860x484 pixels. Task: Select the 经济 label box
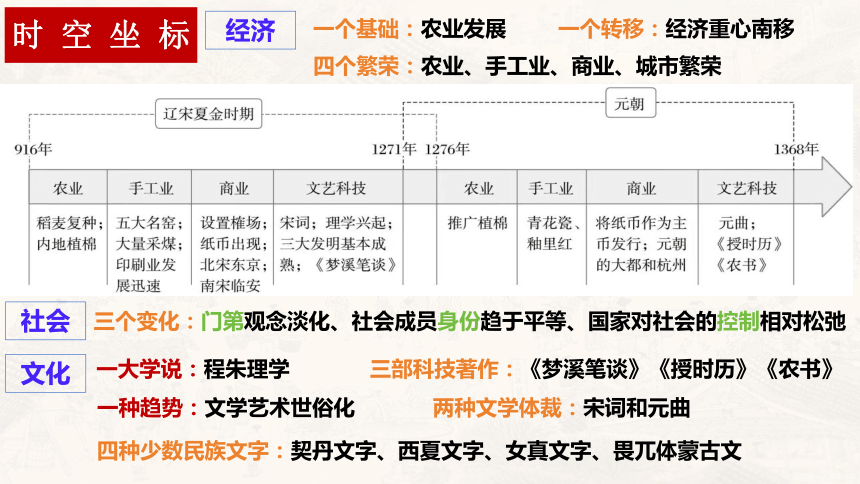point(250,30)
